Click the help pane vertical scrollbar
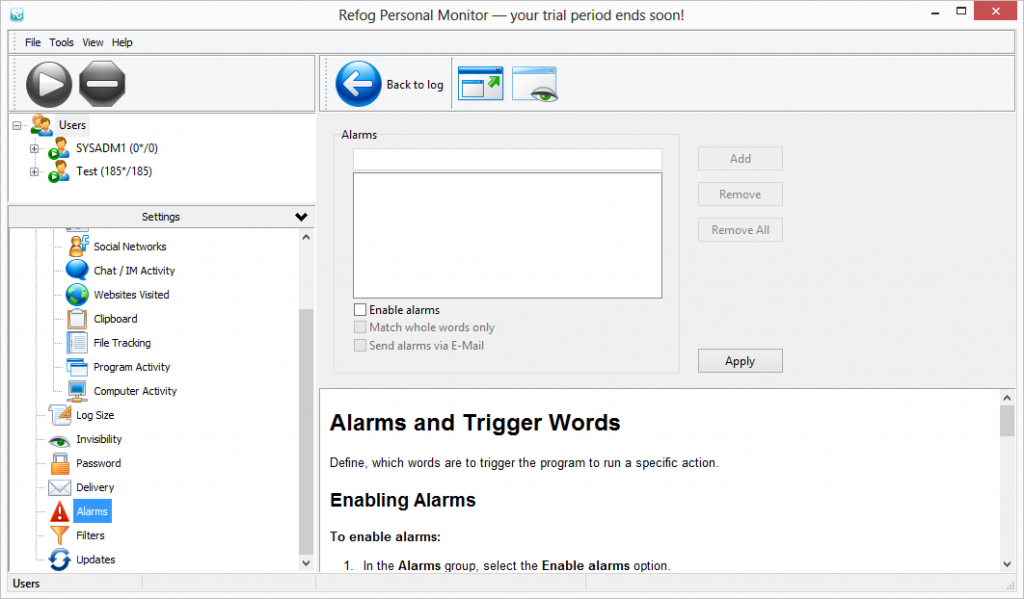 click(1007, 480)
